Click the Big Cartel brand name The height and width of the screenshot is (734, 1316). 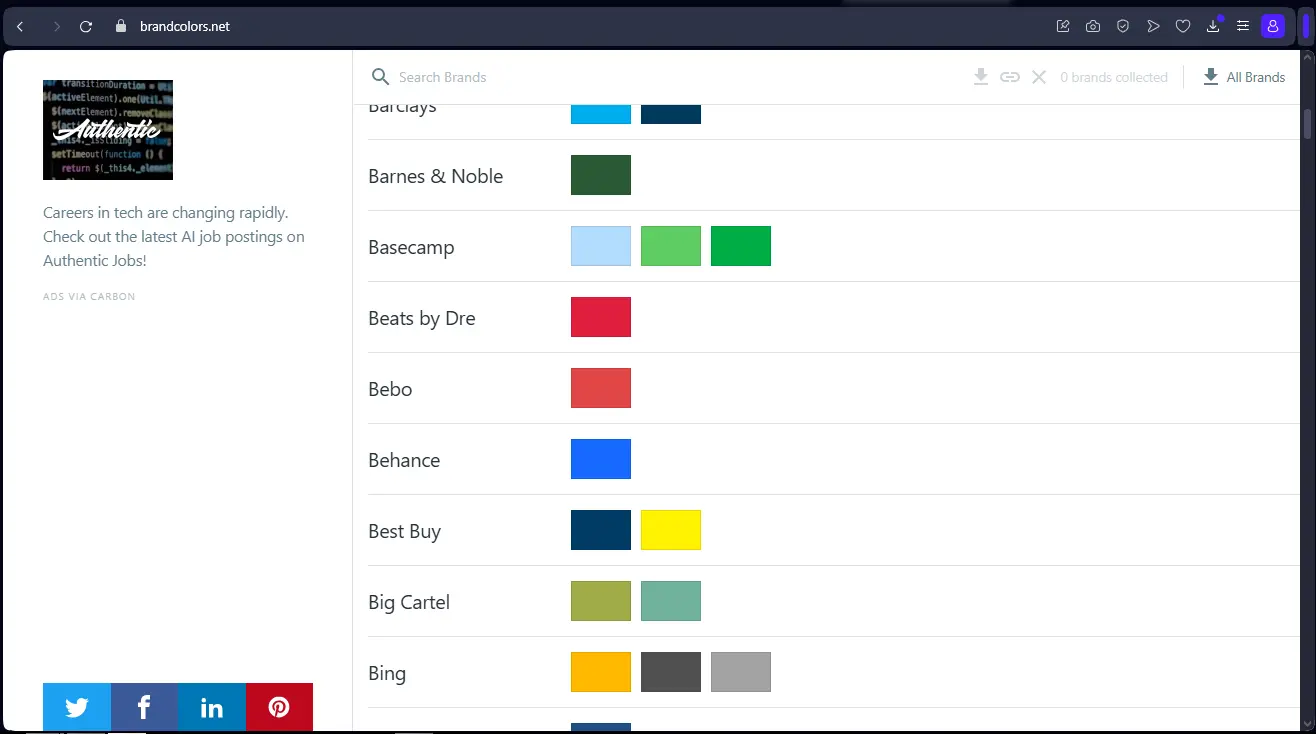tap(409, 603)
